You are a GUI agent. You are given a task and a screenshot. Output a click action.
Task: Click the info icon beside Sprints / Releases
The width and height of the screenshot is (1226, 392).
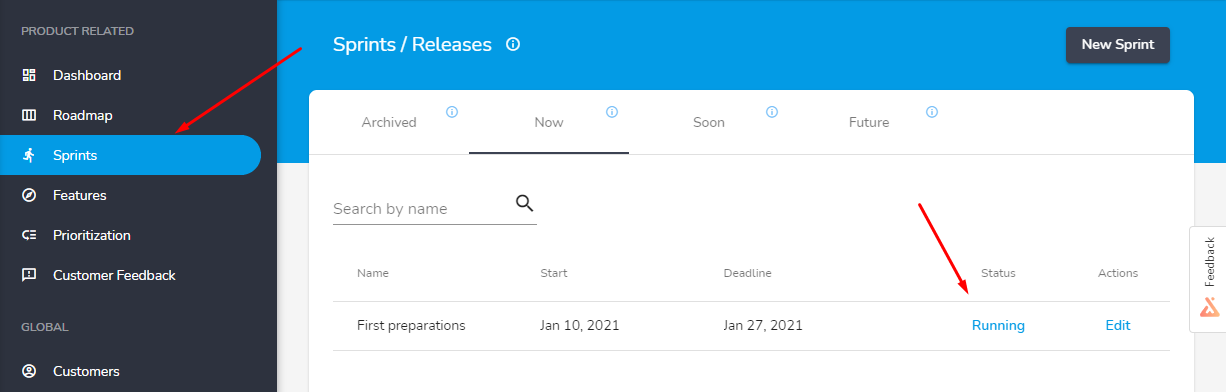coord(513,44)
